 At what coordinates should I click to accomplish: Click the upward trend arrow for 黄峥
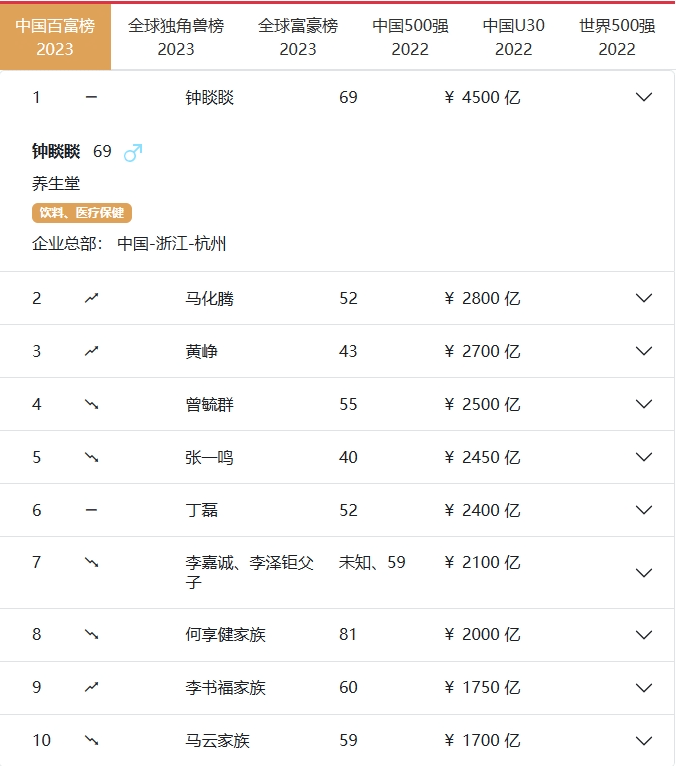pos(92,351)
